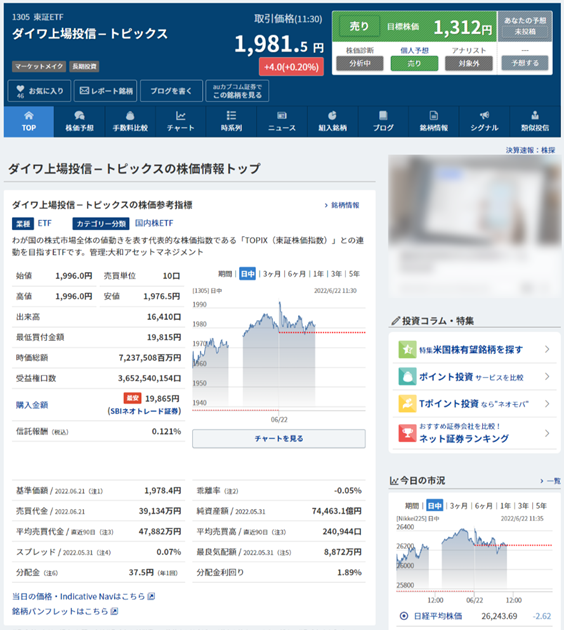This screenshot has width=564, height=630.
Task: Click the 予想する button
Action: point(525,63)
